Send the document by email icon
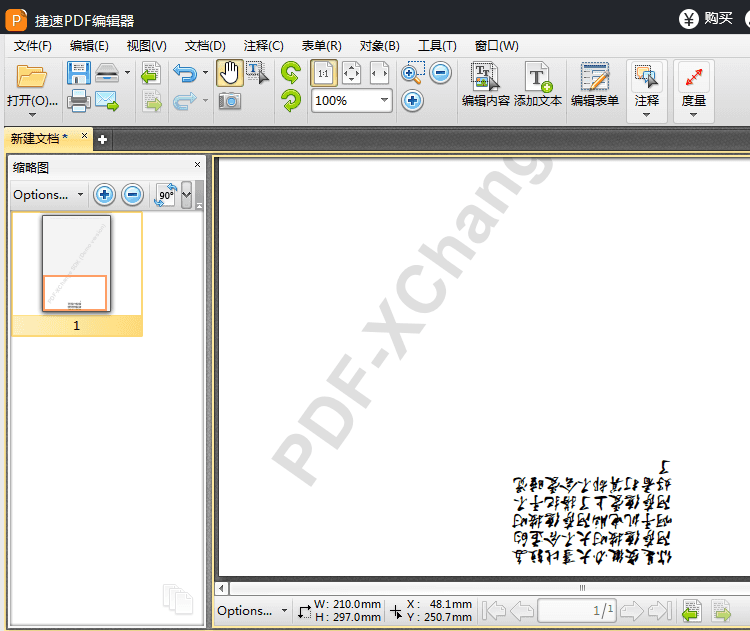Viewport: 750px width, 631px height. (107, 101)
